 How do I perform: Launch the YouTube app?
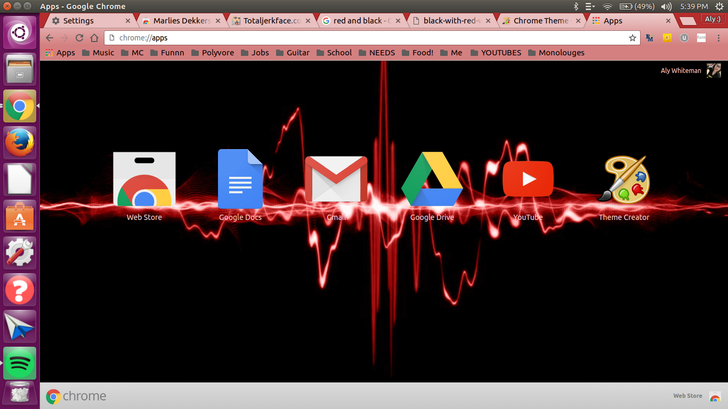[x=528, y=179]
